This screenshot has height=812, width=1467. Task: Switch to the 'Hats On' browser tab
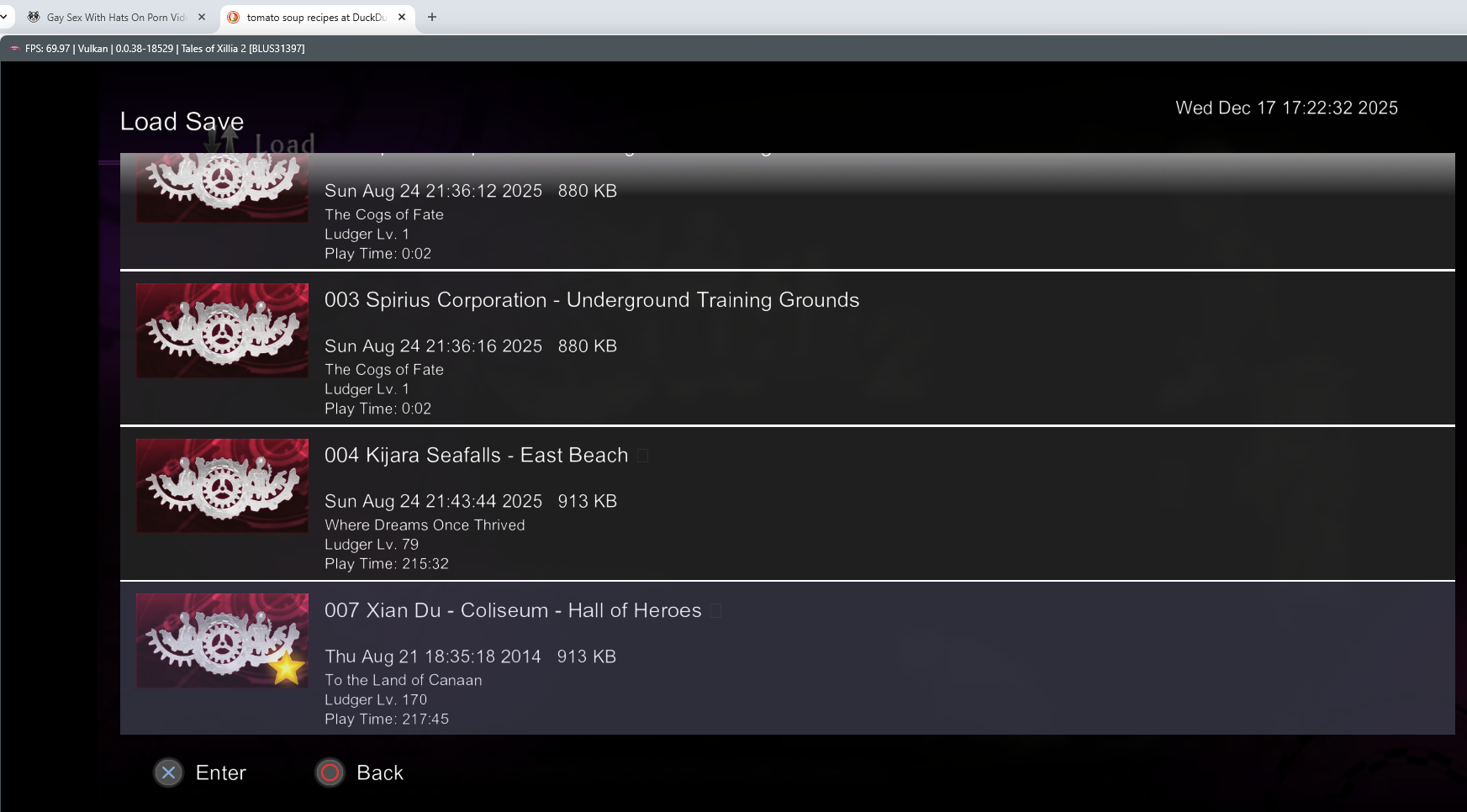pos(117,17)
